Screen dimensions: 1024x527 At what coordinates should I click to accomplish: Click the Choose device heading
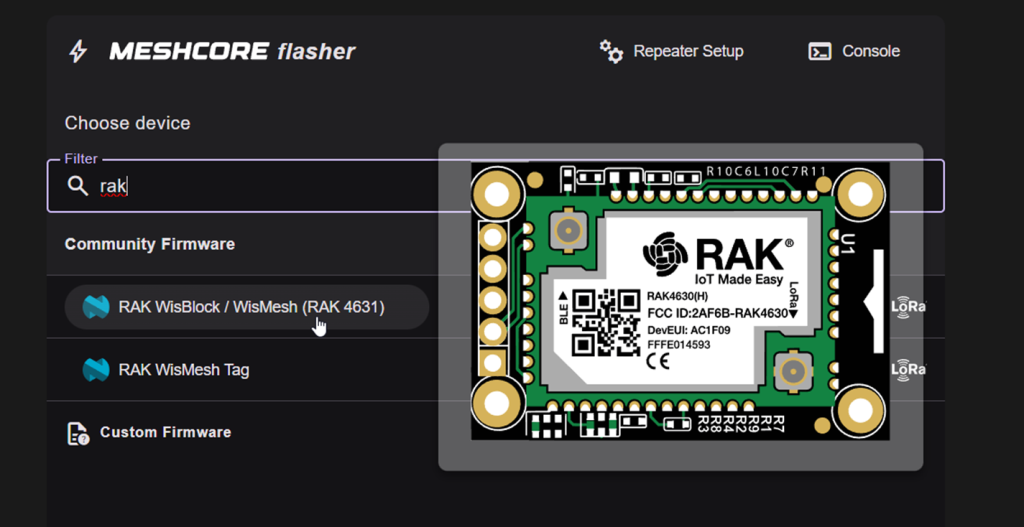click(127, 123)
